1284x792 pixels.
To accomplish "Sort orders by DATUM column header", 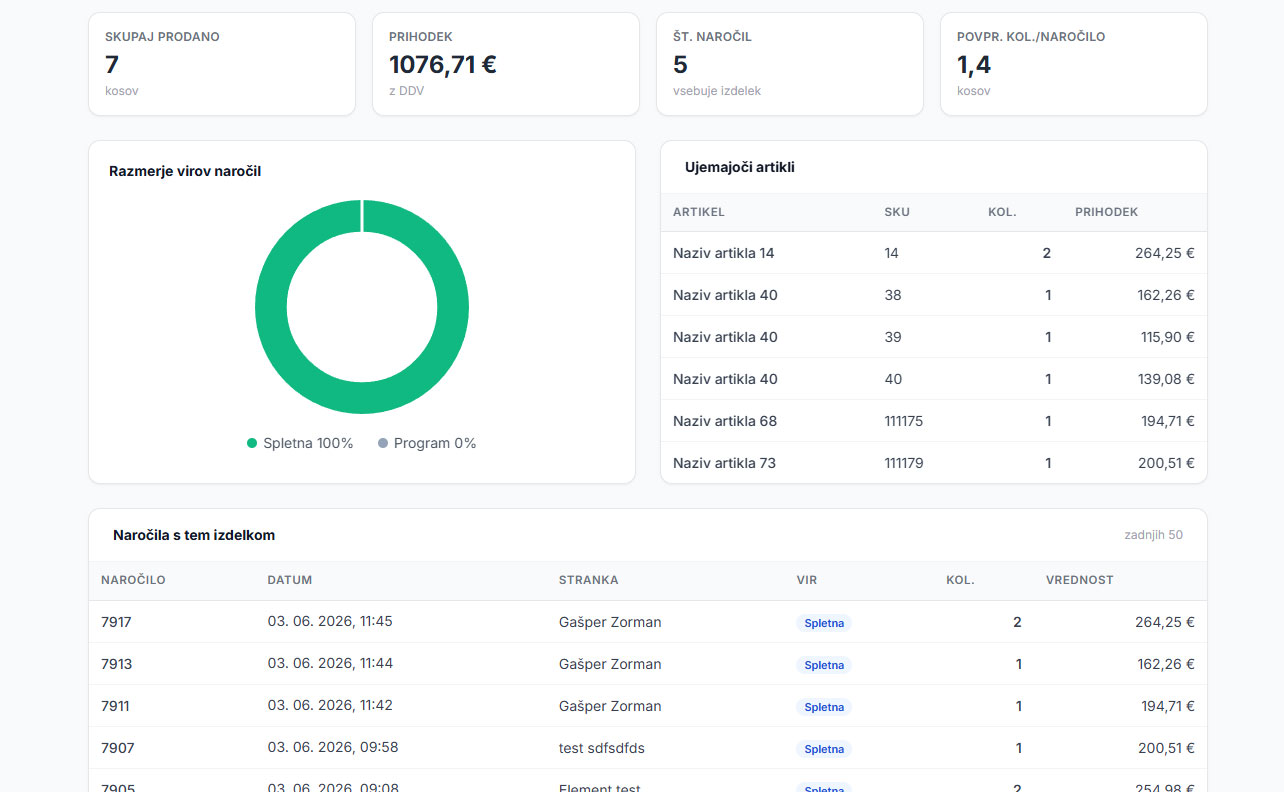I will pos(290,580).
